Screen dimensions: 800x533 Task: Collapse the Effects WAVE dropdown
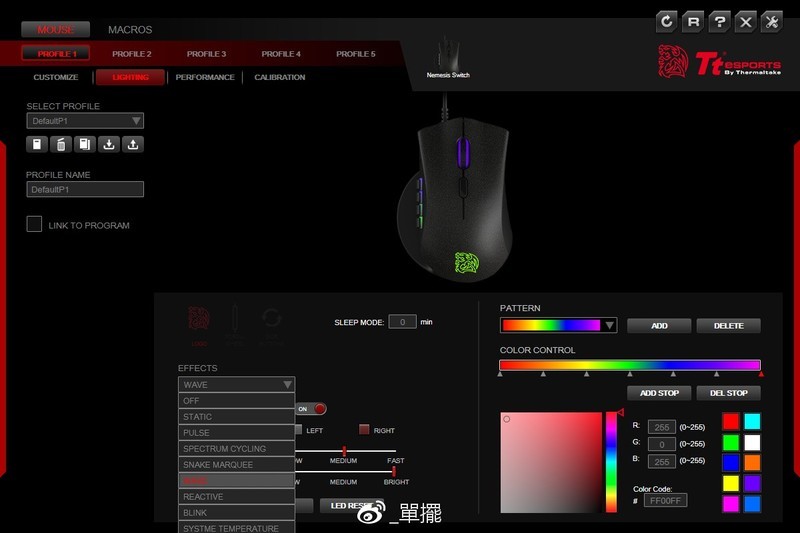[237, 385]
